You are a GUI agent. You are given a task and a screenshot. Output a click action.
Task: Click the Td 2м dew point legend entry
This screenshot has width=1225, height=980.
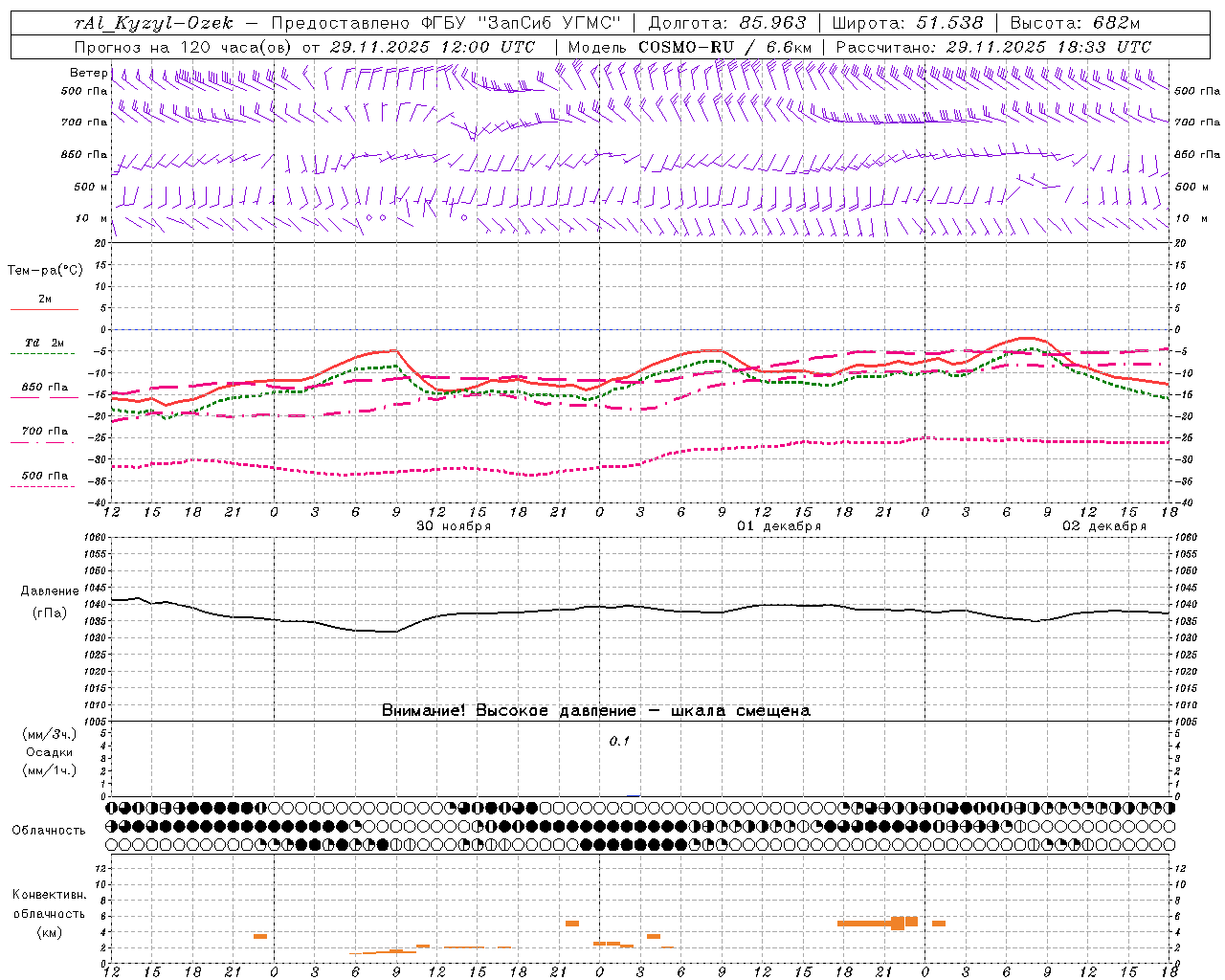coord(45,343)
